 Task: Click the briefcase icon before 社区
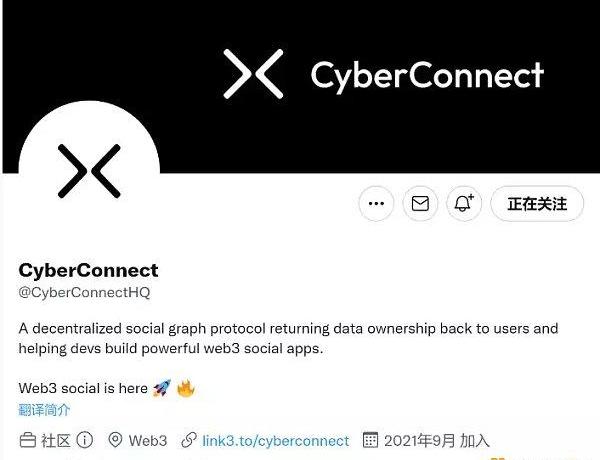point(28,440)
